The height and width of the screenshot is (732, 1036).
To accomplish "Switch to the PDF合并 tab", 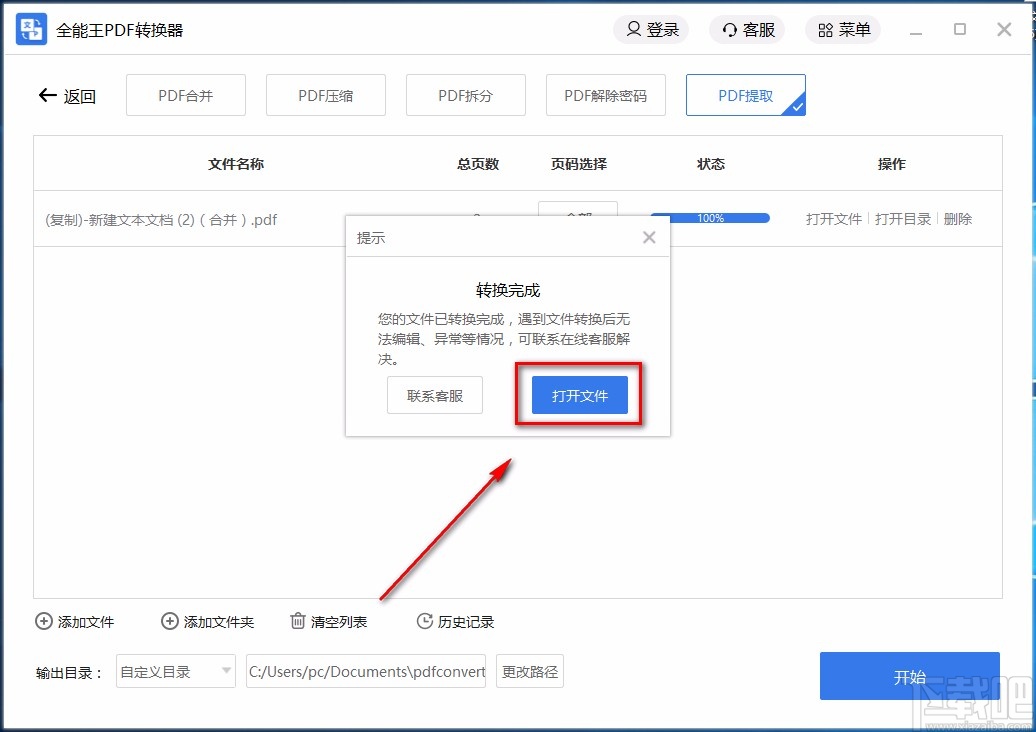I will [x=185, y=95].
